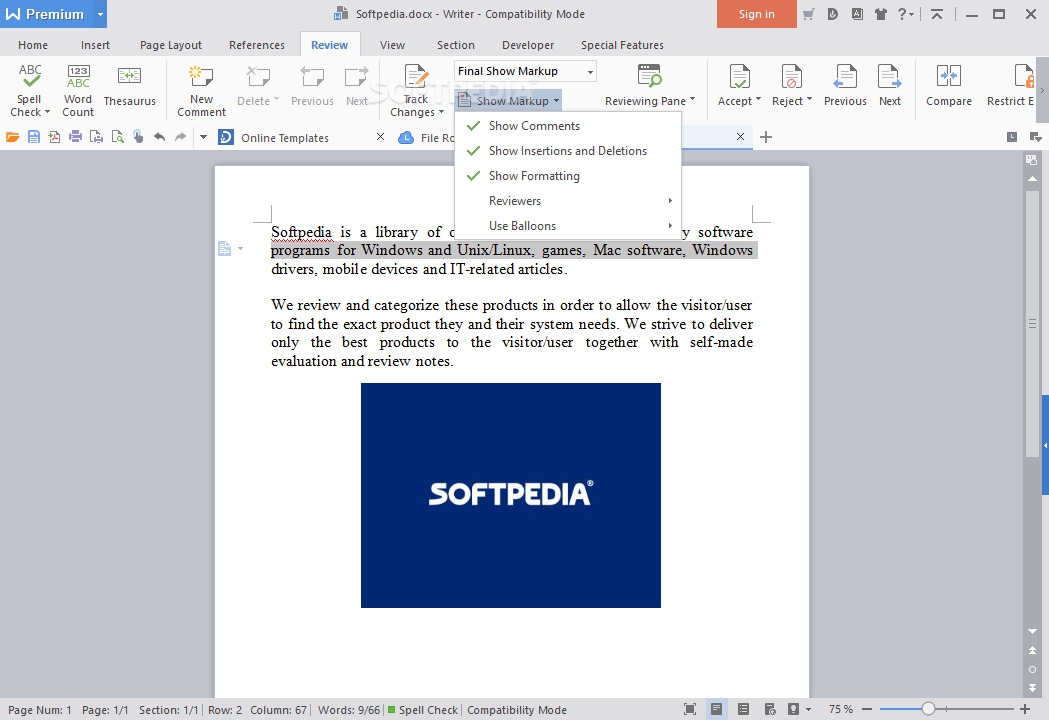Screen dimensions: 1049x720
Task: Switch to the Insert tab
Action: coord(95,45)
